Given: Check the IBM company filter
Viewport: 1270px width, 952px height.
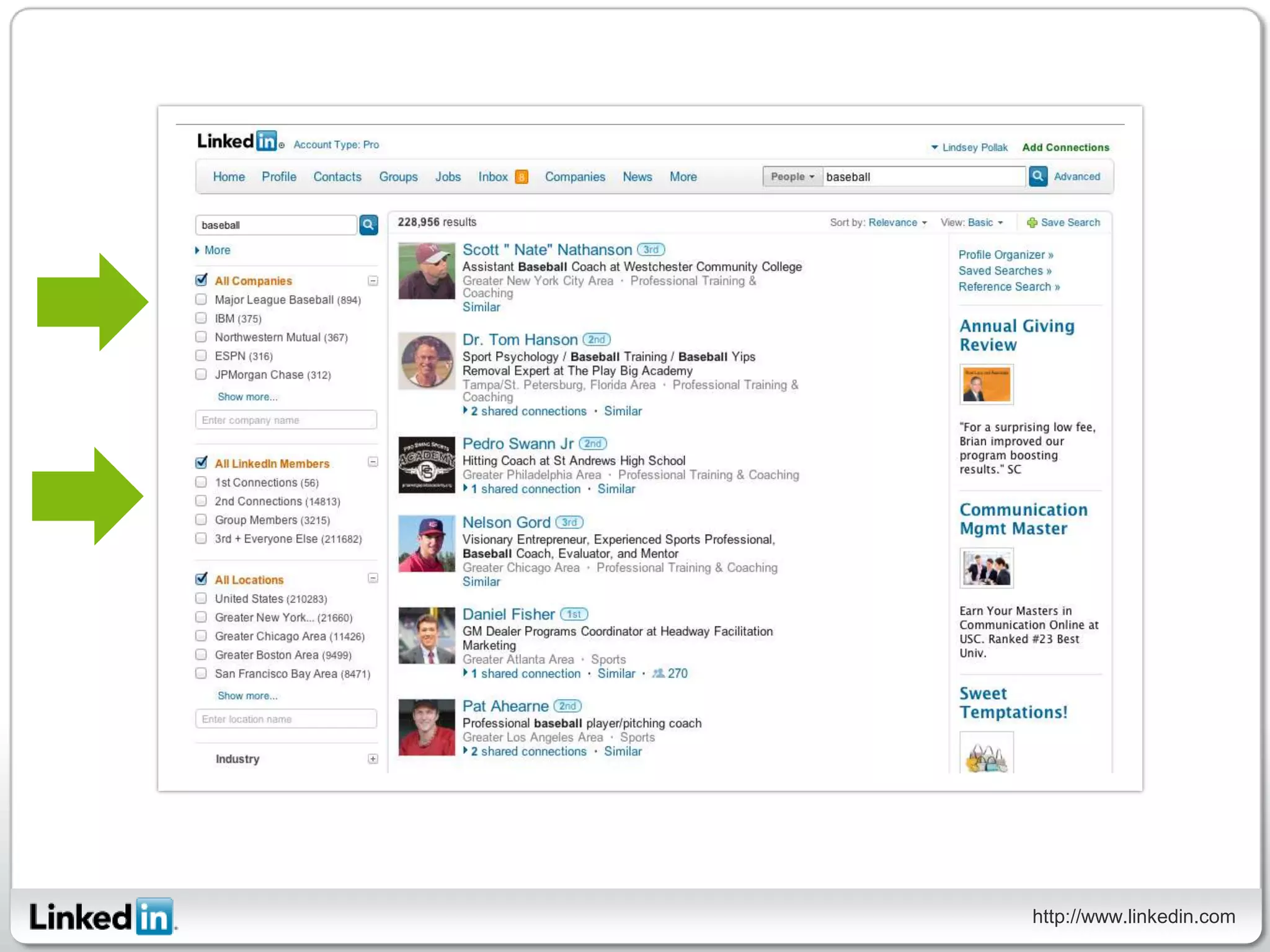Looking at the screenshot, I should [x=201, y=318].
